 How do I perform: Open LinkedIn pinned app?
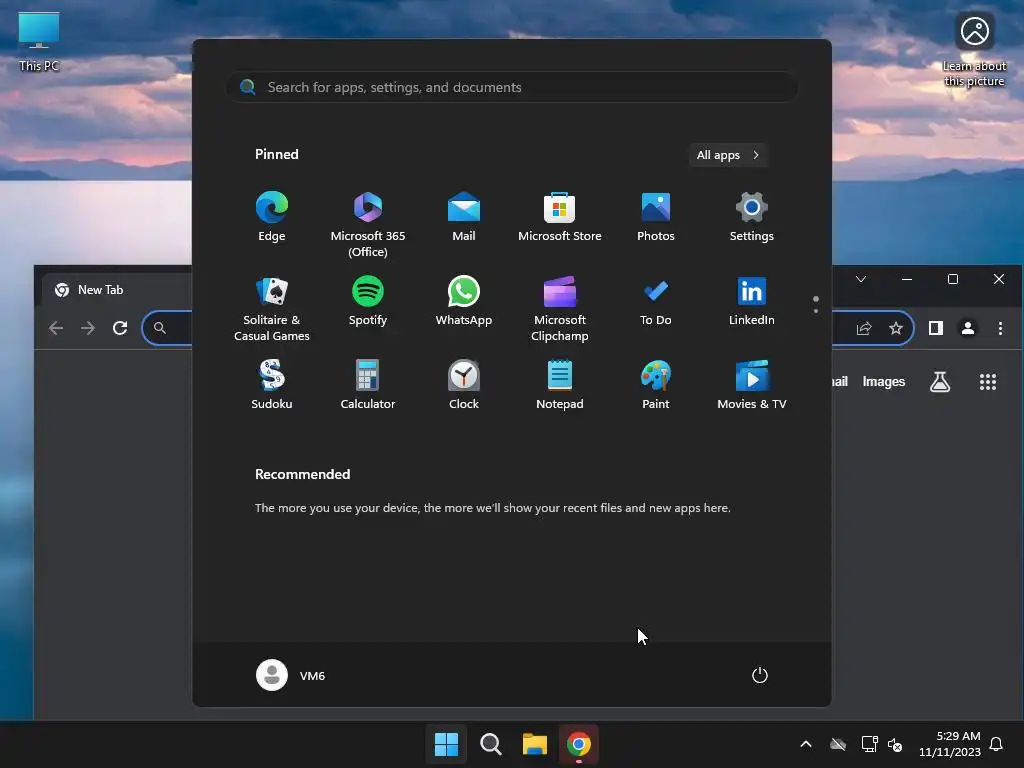pyautogui.click(x=752, y=301)
